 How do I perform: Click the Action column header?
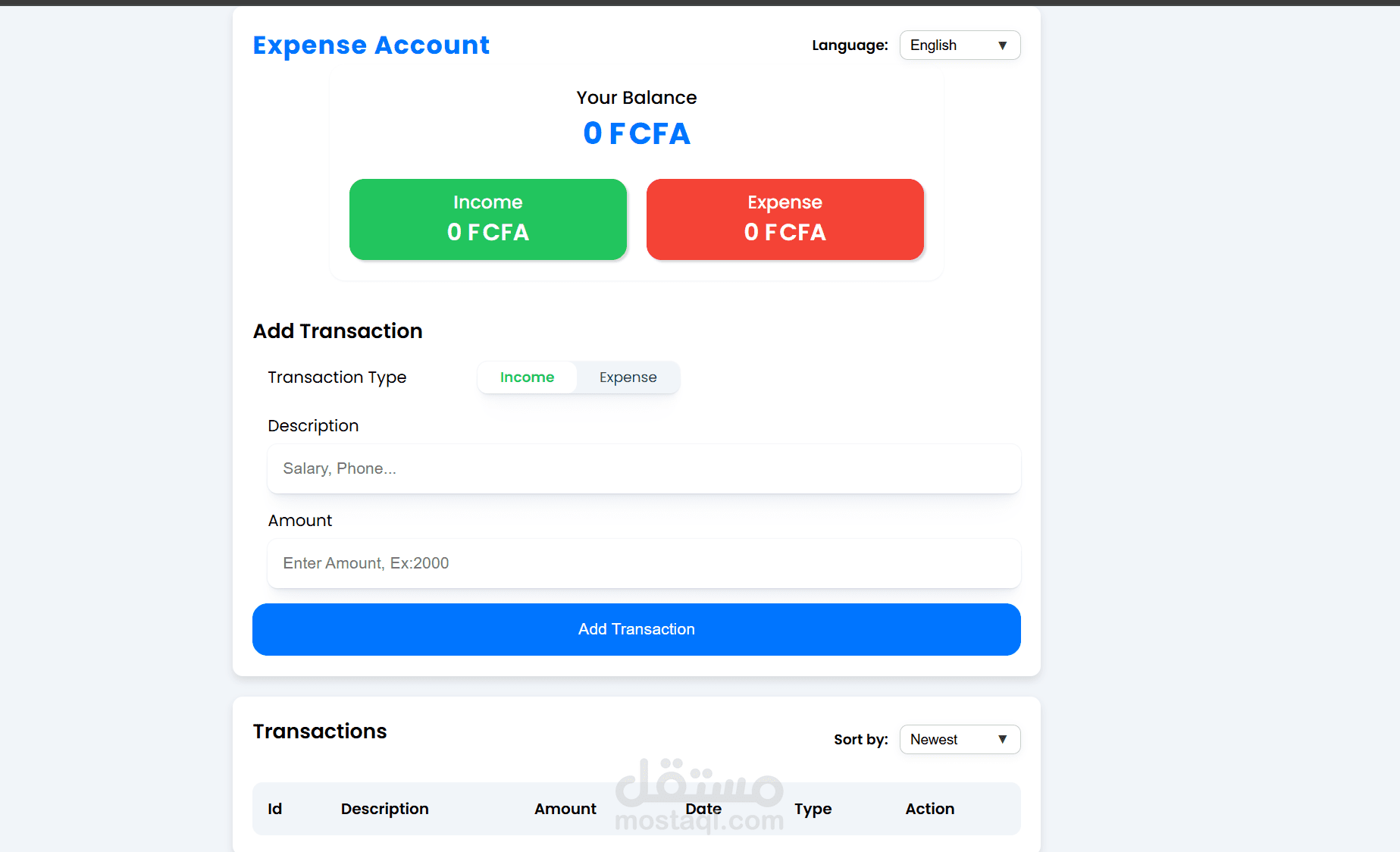929,809
